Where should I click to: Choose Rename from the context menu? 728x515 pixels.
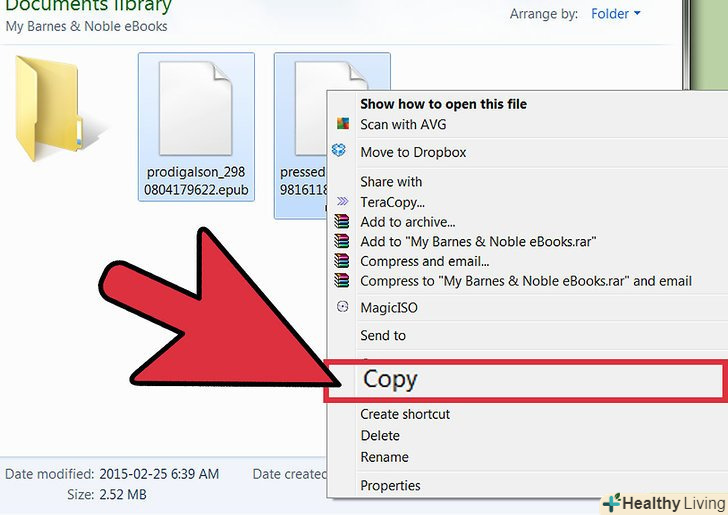pos(384,457)
